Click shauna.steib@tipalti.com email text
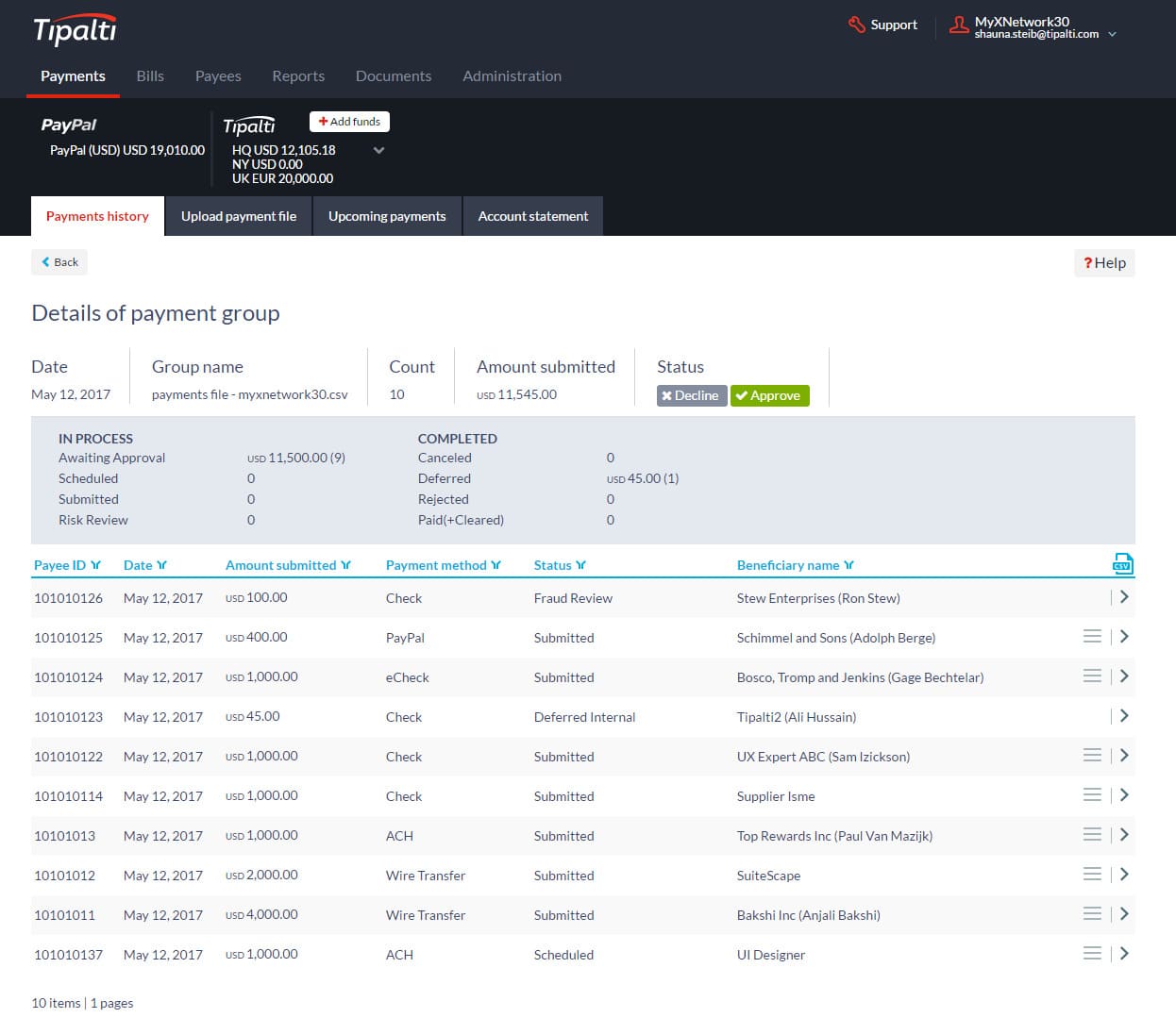 point(1036,34)
